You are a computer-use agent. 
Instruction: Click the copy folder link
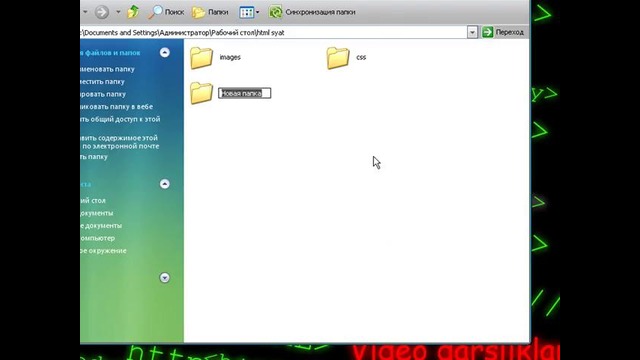(103, 94)
